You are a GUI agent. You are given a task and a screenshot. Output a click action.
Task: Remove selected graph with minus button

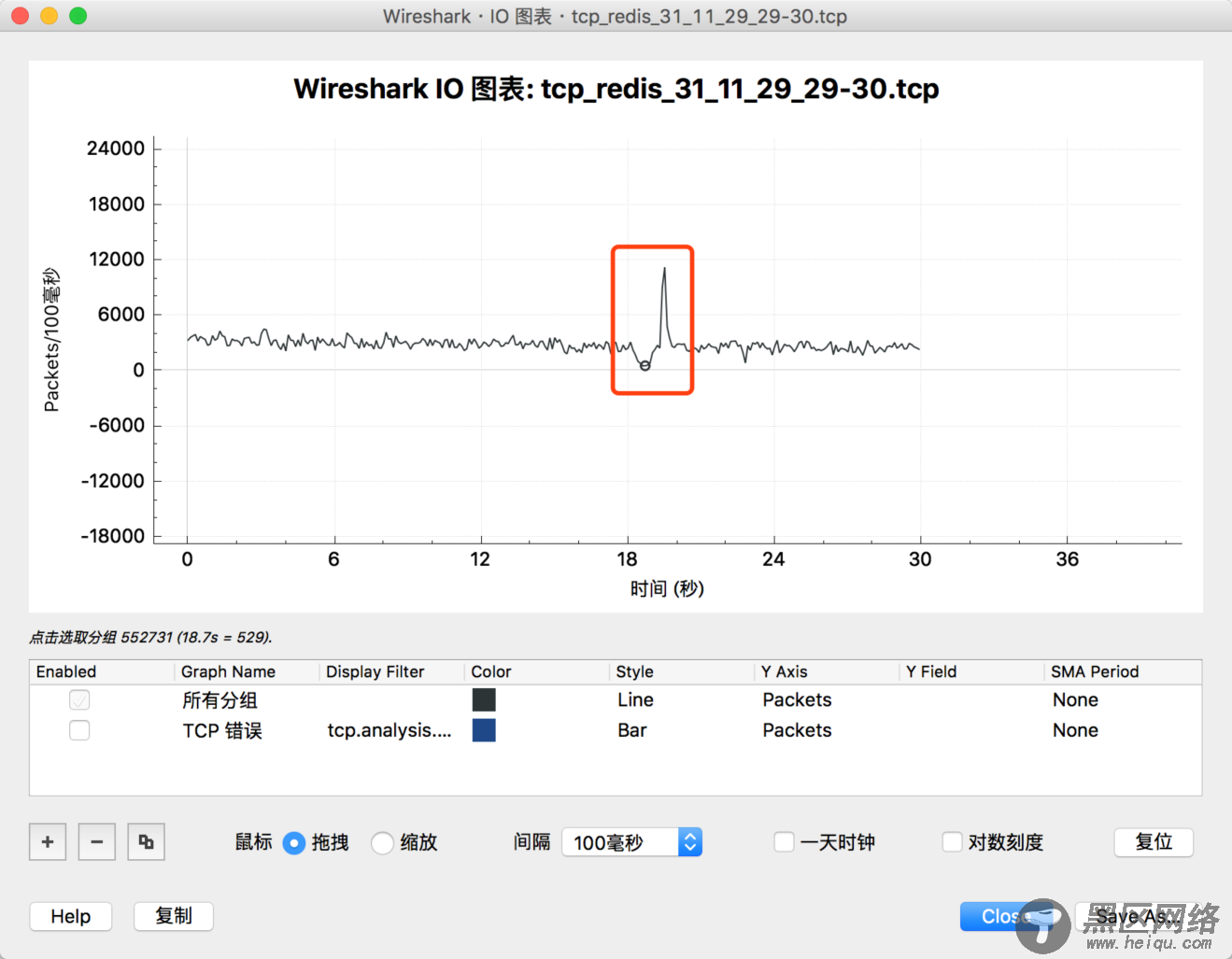(97, 841)
